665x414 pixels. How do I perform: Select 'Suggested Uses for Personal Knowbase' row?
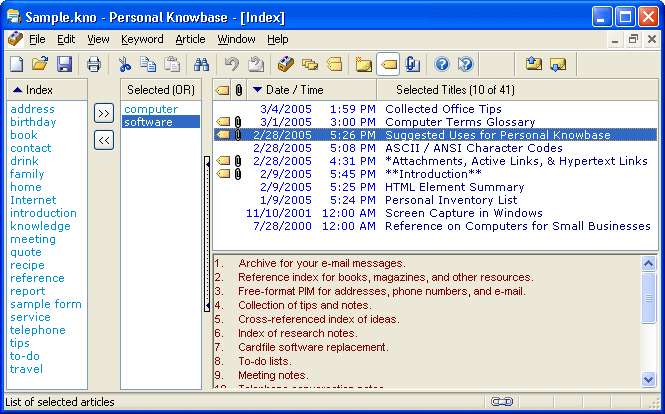(436, 135)
